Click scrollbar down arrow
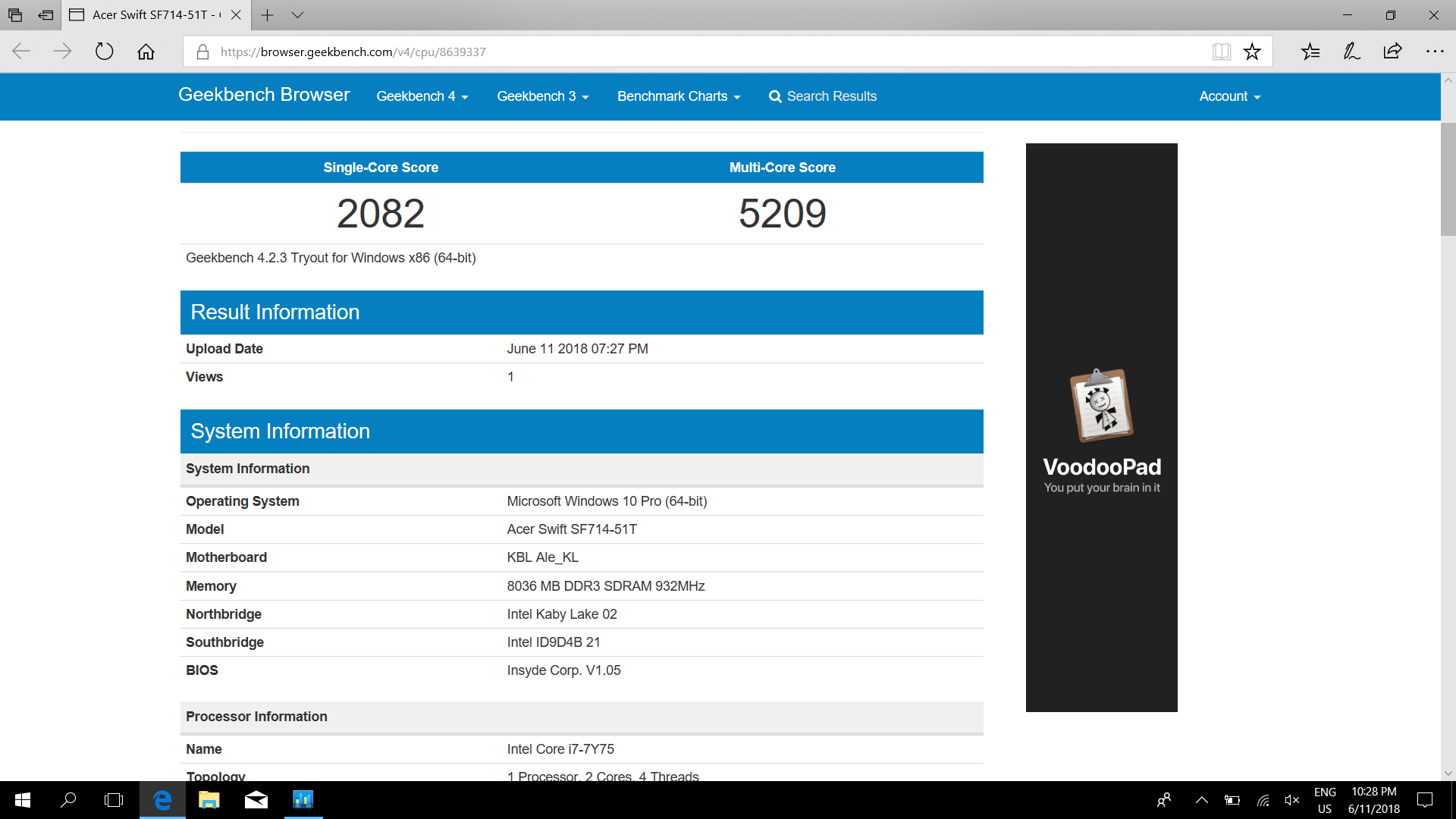The image size is (1456, 819). [x=1448, y=773]
